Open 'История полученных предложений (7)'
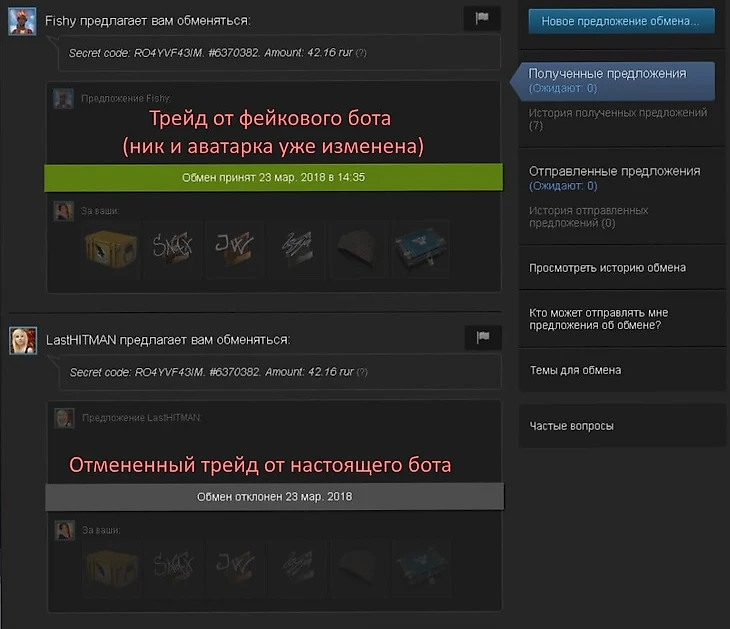This screenshot has width=730, height=629. pos(618,119)
